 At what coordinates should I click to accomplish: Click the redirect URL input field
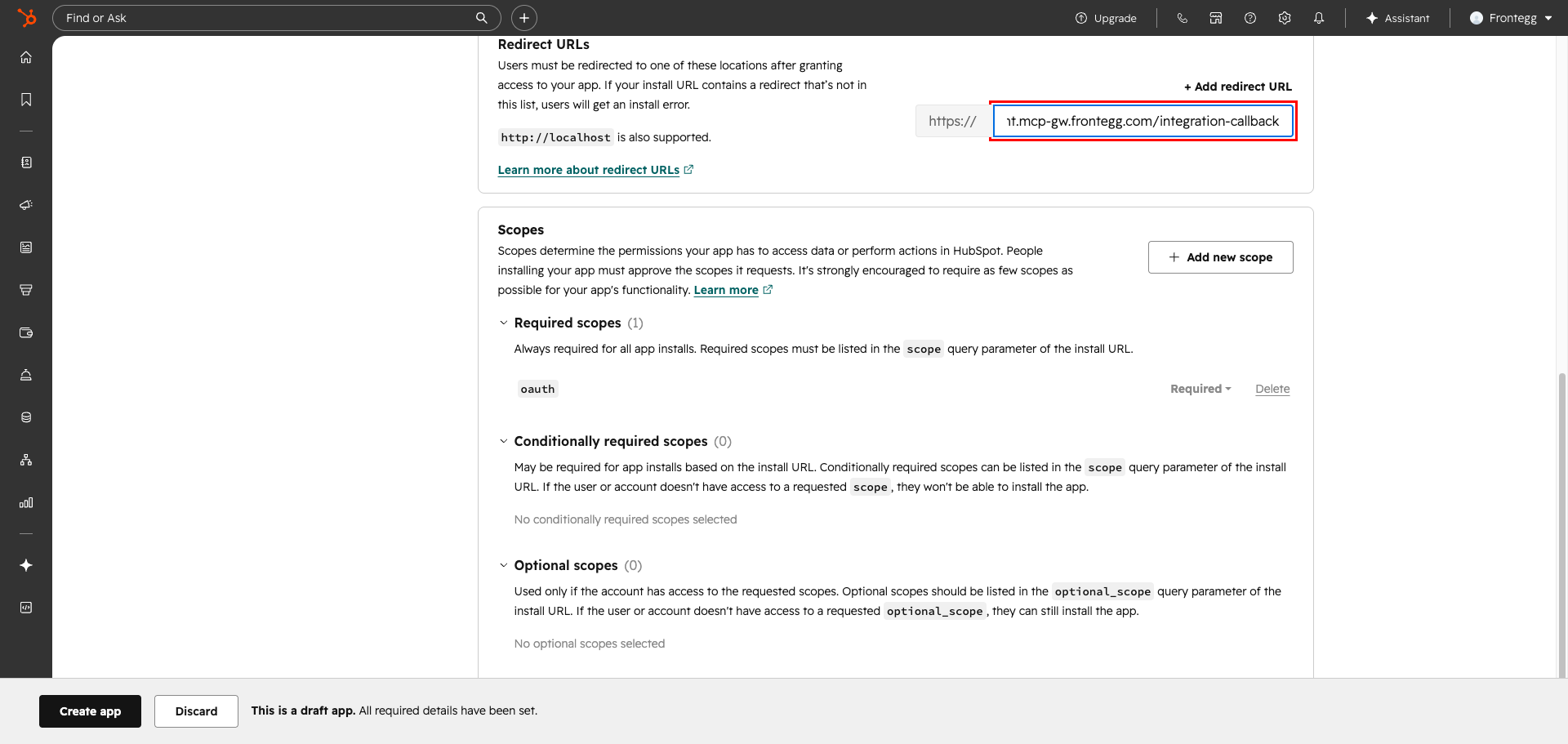(1143, 121)
